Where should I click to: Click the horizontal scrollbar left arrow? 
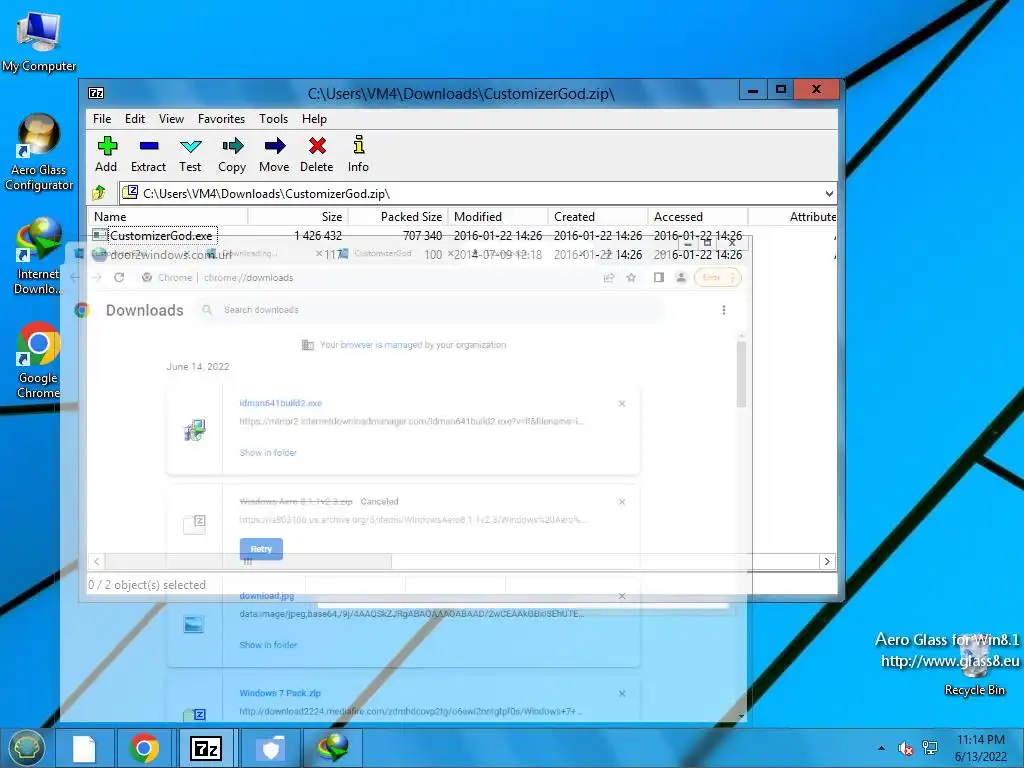[x=97, y=562]
